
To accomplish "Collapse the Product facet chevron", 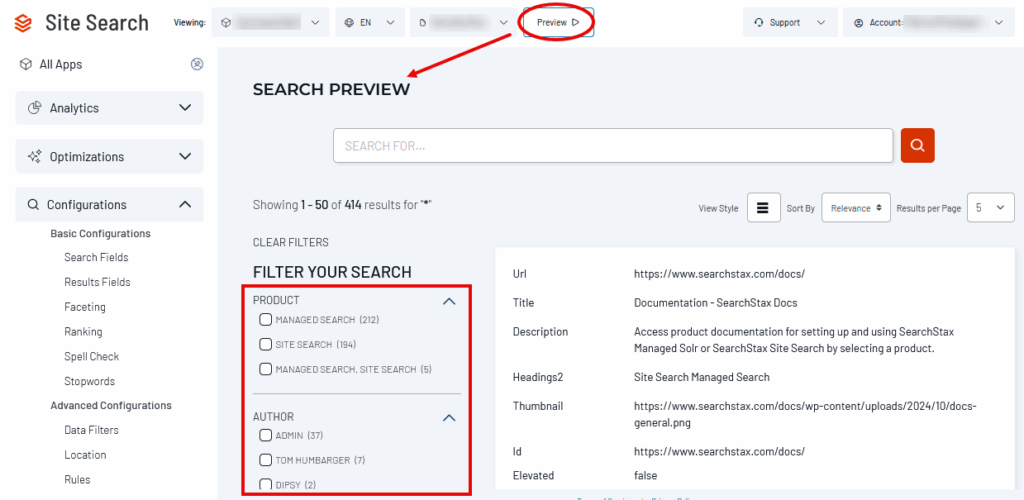I will pos(449,302).
